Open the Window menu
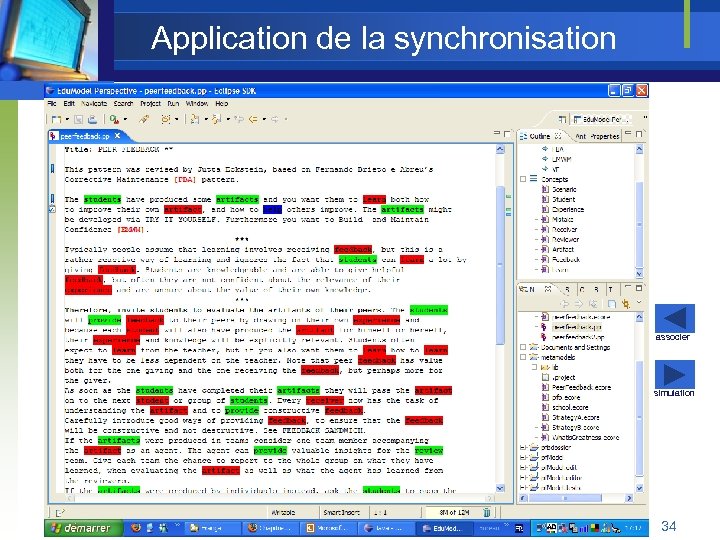 coord(197,104)
